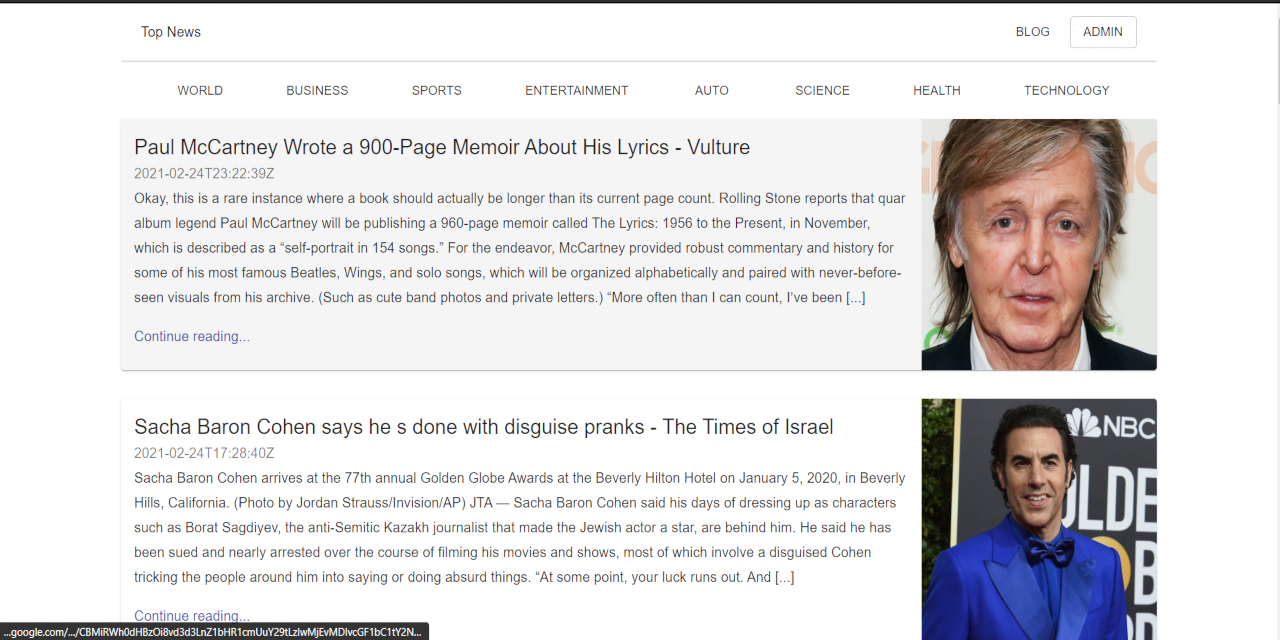Open the Paul McCartney memoir article title
The height and width of the screenshot is (640, 1280).
(x=442, y=147)
